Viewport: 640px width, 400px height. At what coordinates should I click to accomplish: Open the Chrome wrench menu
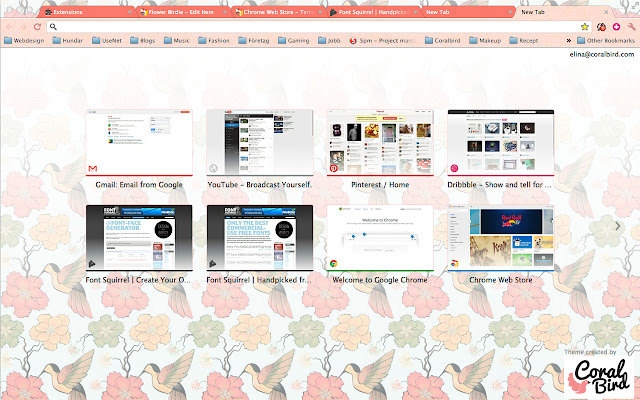click(x=631, y=27)
